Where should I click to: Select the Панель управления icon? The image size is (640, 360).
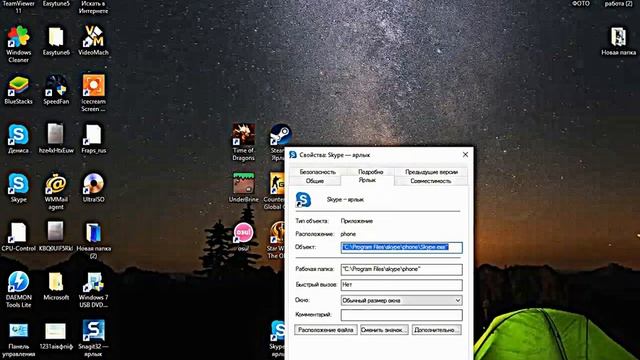pyautogui.click(x=18, y=331)
